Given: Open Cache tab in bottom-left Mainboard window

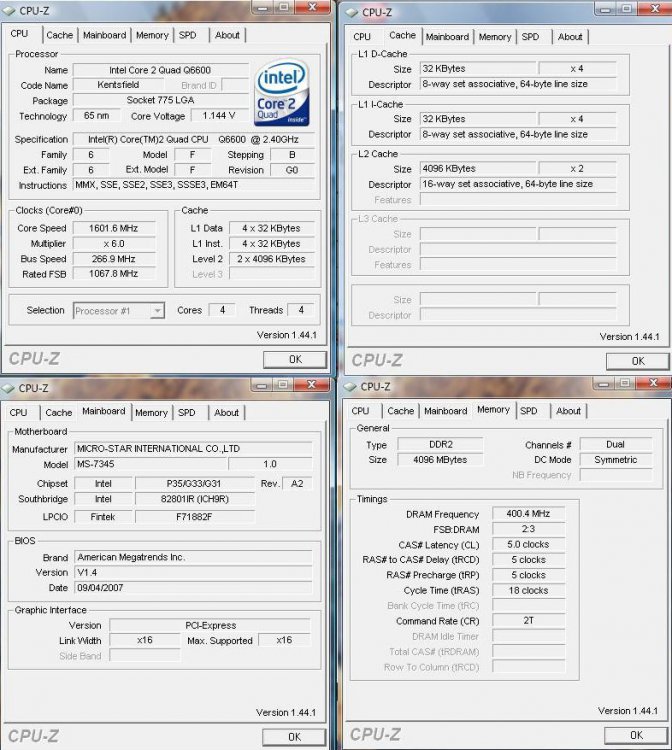Looking at the screenshot, I should click(x=58, y=412).
